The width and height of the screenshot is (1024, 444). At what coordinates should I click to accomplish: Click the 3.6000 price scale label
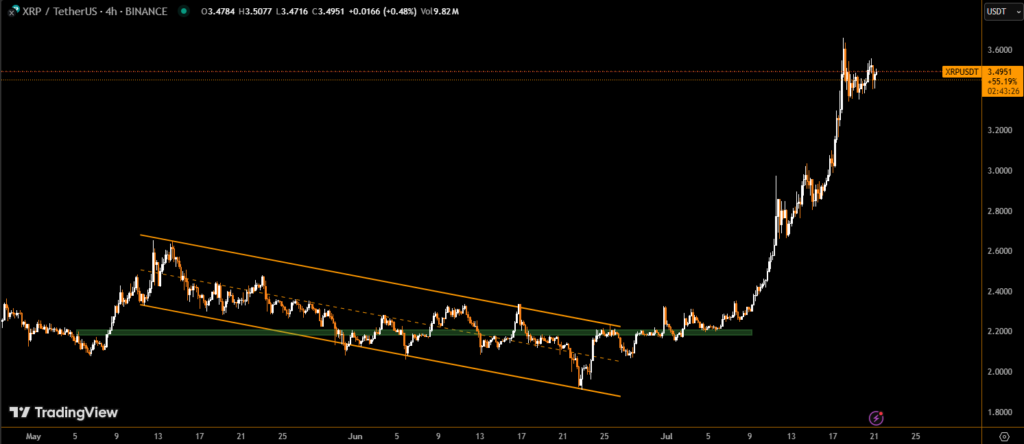(x=1001, y=50)
